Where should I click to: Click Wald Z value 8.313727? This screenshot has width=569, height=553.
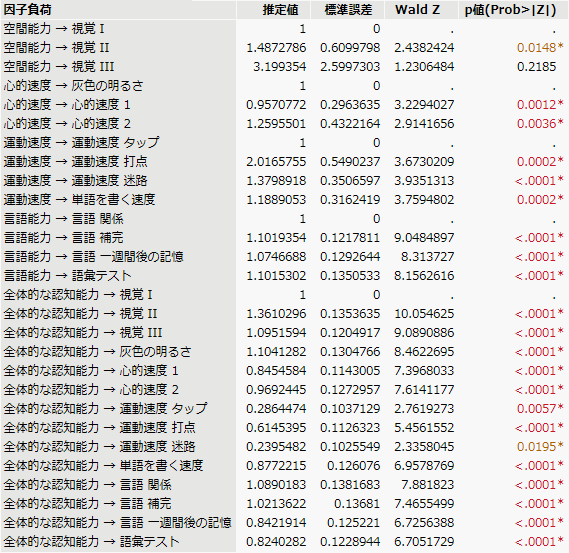(x=427, y=257)
